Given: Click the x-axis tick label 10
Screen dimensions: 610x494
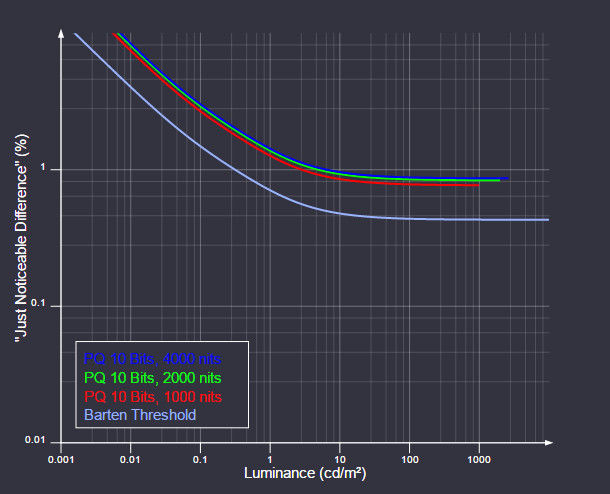Looking at the screenshot, I should click(340, 460).
